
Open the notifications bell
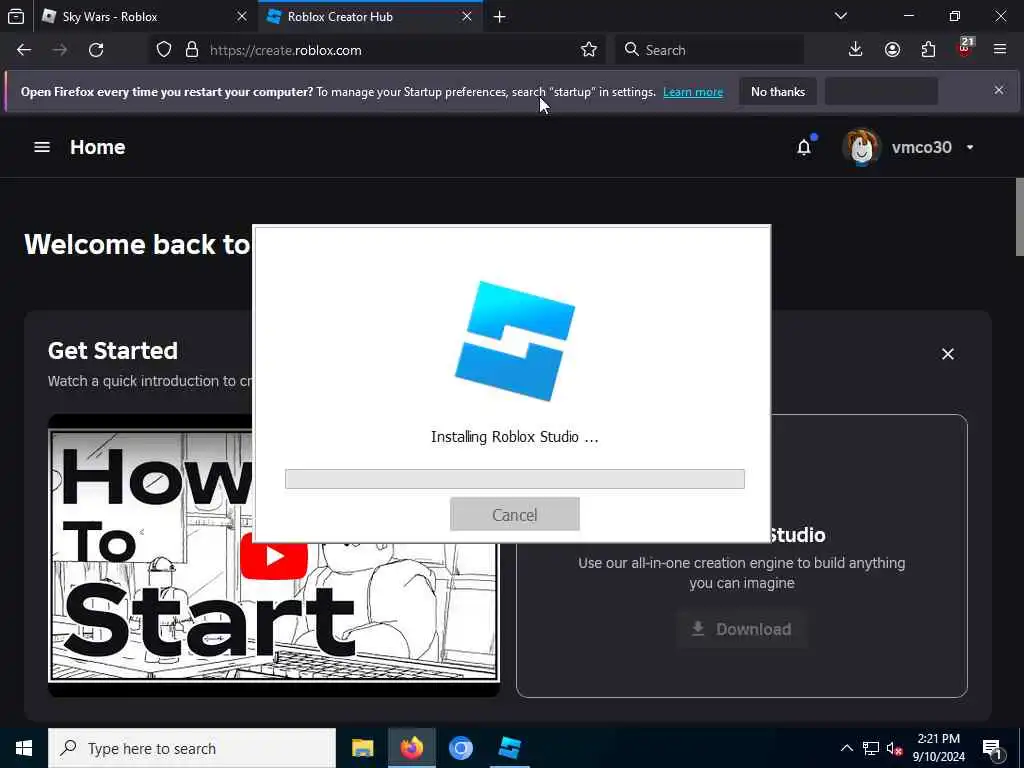pos(804,148)
